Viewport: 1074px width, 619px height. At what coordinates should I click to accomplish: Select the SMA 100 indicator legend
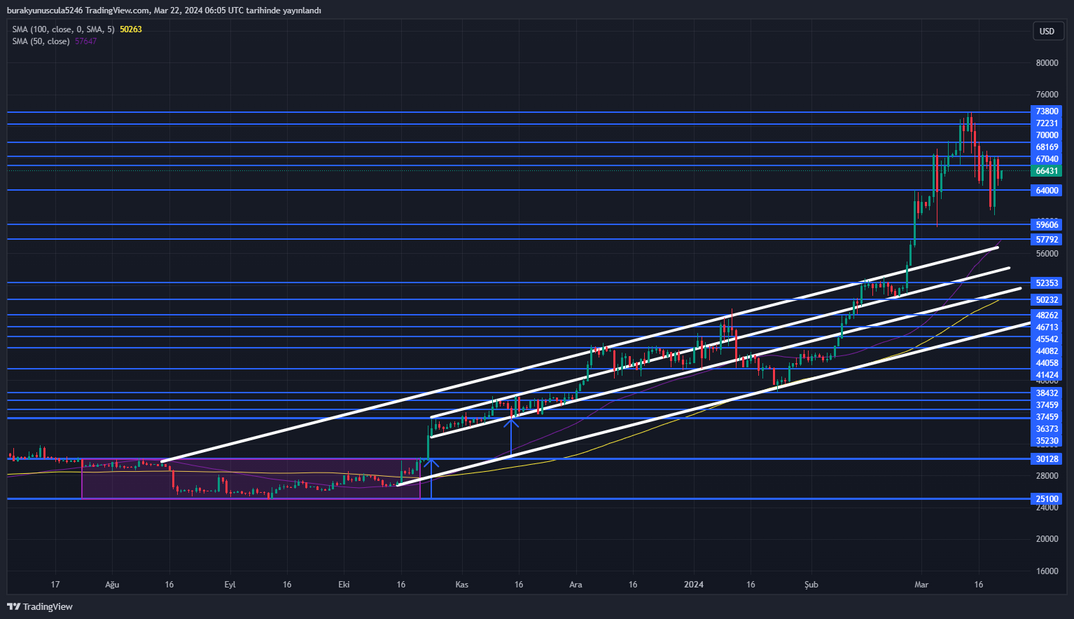(64, 29)
